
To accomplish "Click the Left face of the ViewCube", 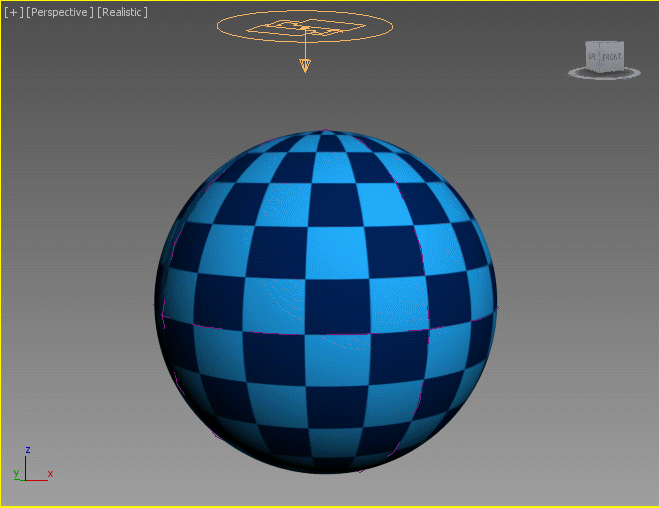I will (592, 57).
